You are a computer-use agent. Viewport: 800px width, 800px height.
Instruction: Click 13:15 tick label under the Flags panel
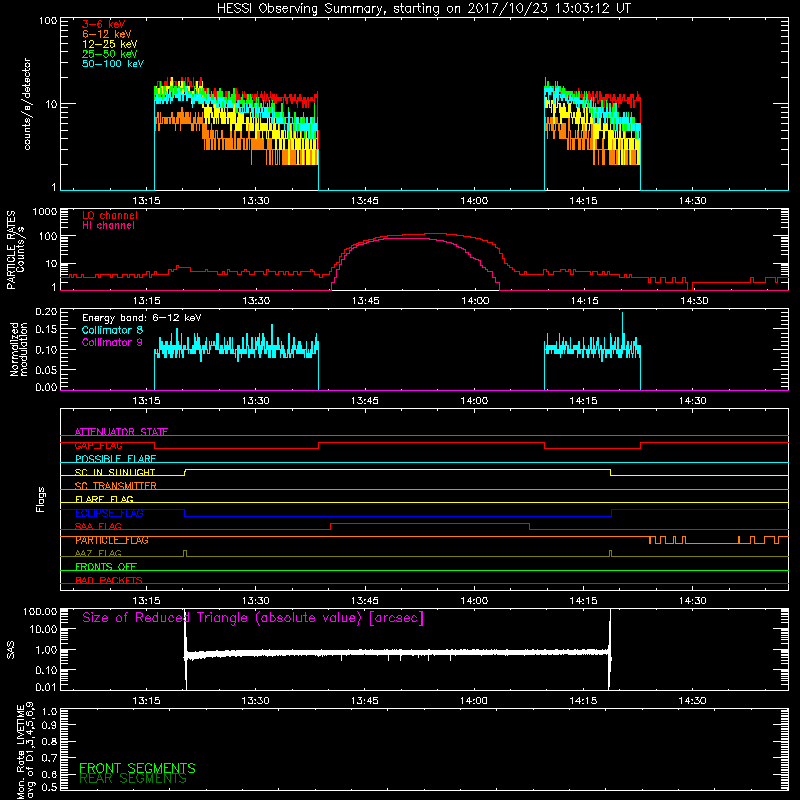tap(146, 601)
